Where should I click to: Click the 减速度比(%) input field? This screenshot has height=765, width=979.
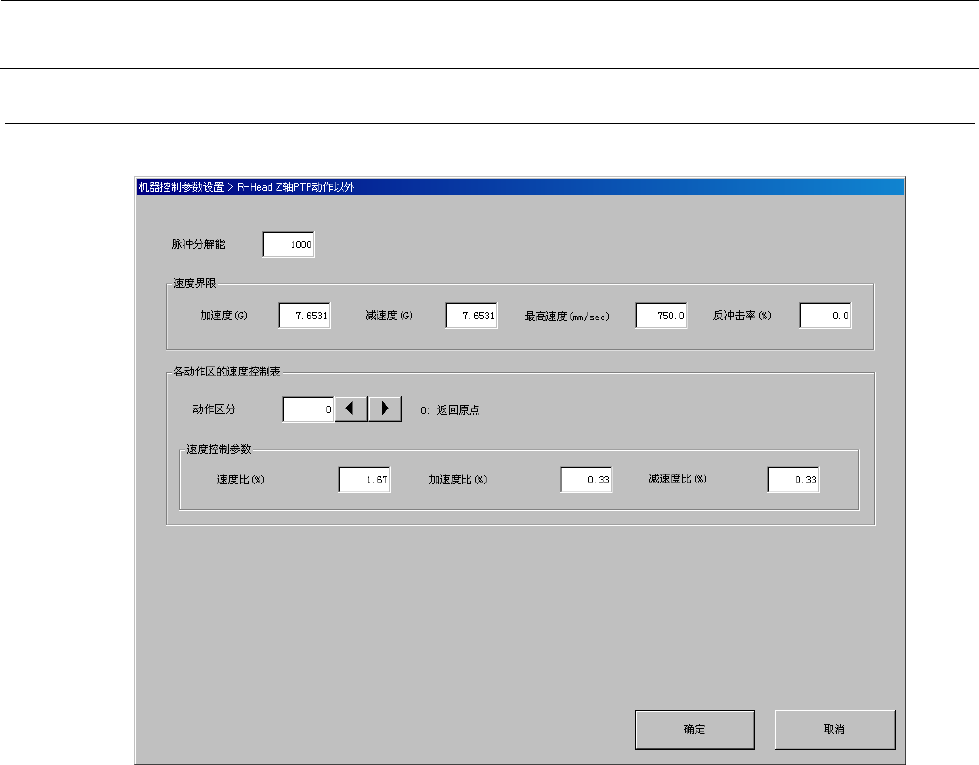(794, 480)
